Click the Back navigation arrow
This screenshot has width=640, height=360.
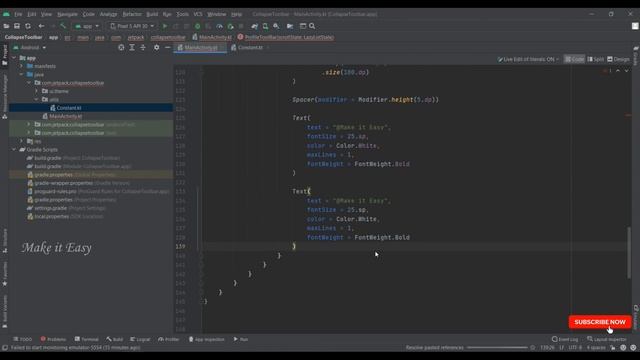(41, 26)
